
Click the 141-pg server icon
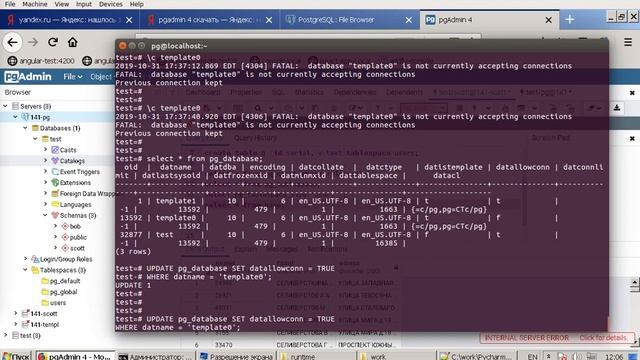point(25,117)
